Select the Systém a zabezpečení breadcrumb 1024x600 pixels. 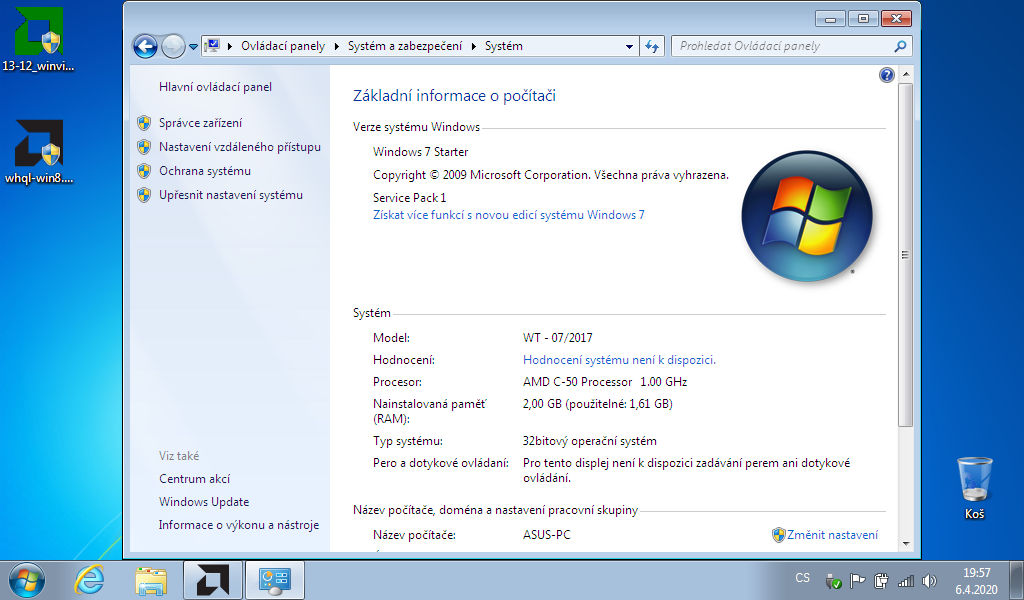[405, 46]
